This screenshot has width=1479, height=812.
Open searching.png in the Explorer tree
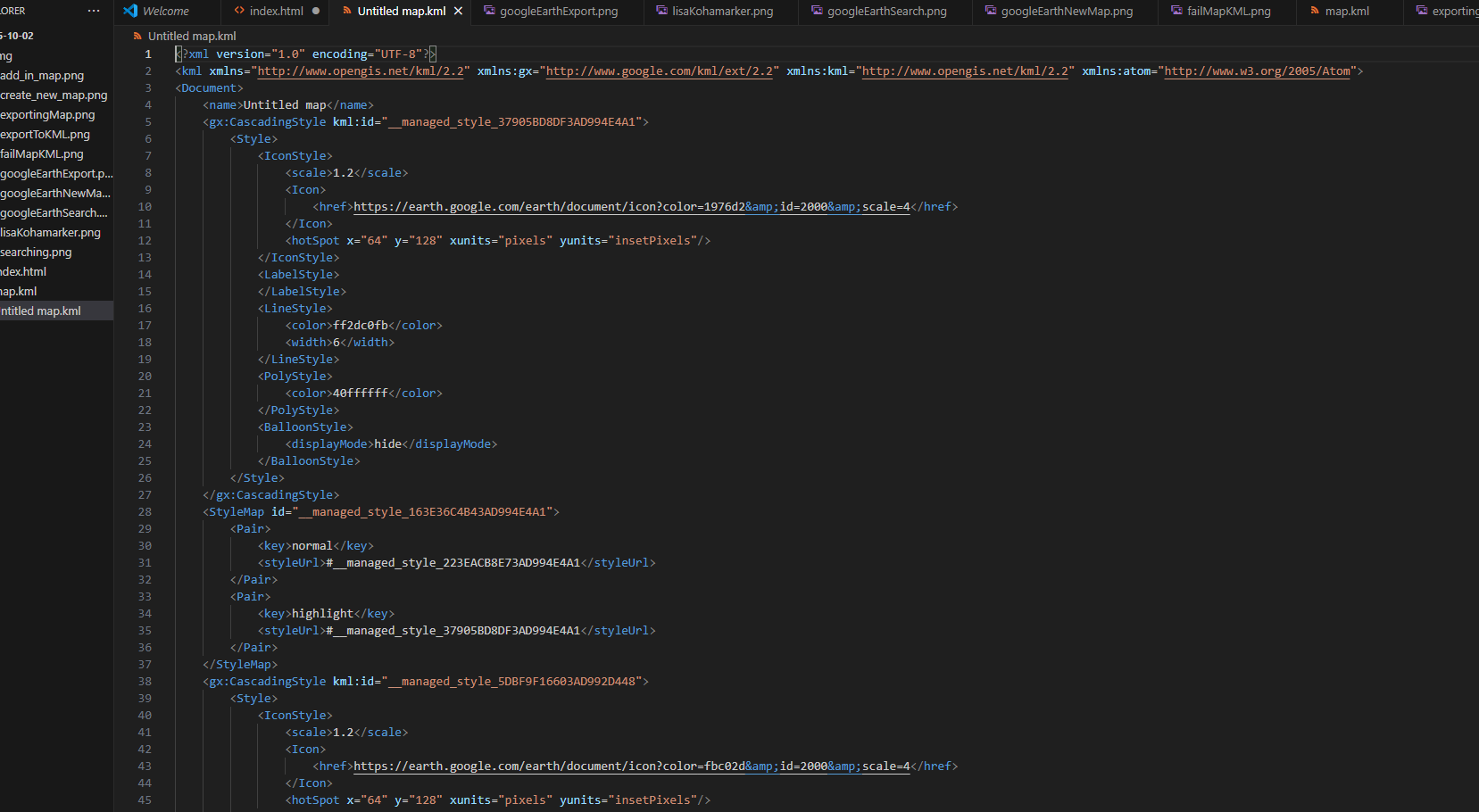click(36, 253)
